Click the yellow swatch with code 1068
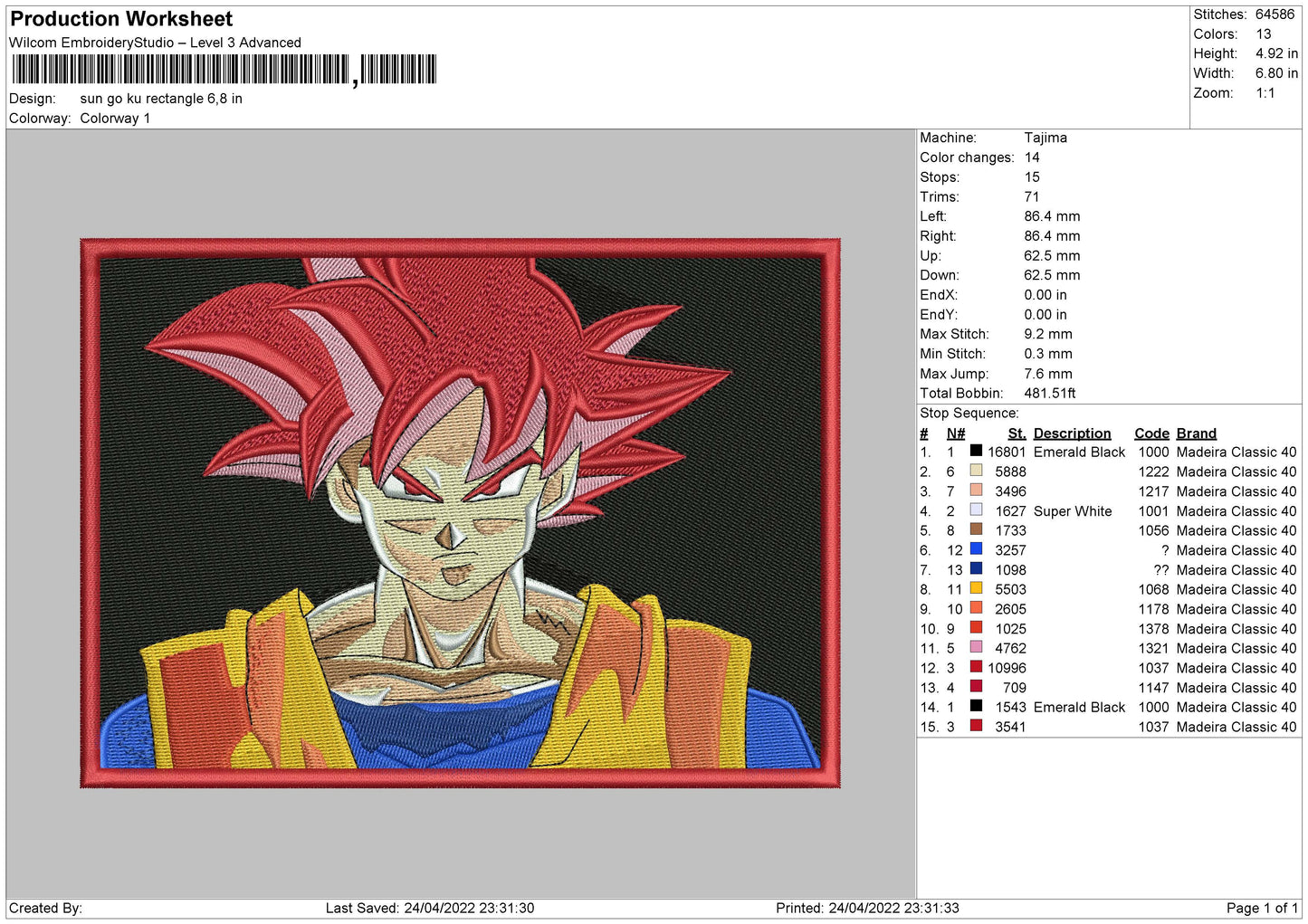Viewport: 1308px width, 924px height. [x=976, y=587]
